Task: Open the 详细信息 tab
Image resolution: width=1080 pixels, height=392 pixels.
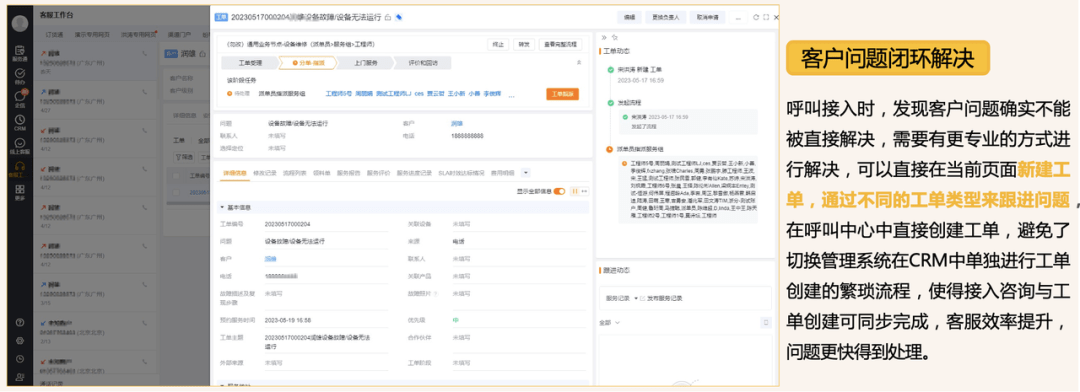Action: coord(234,173)
